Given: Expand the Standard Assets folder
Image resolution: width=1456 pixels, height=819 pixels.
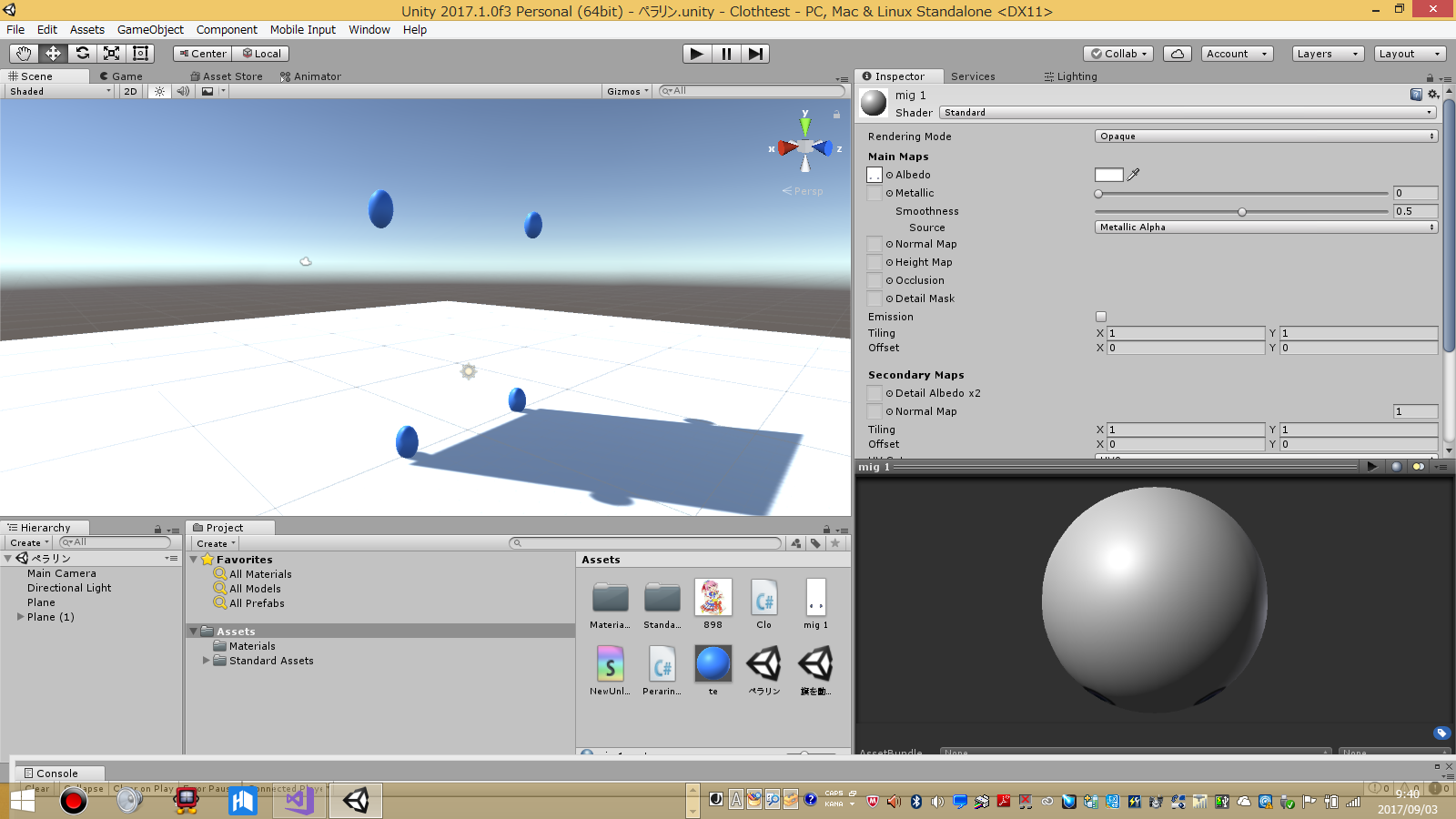Looking at the screenshot, I should point(206,661).
